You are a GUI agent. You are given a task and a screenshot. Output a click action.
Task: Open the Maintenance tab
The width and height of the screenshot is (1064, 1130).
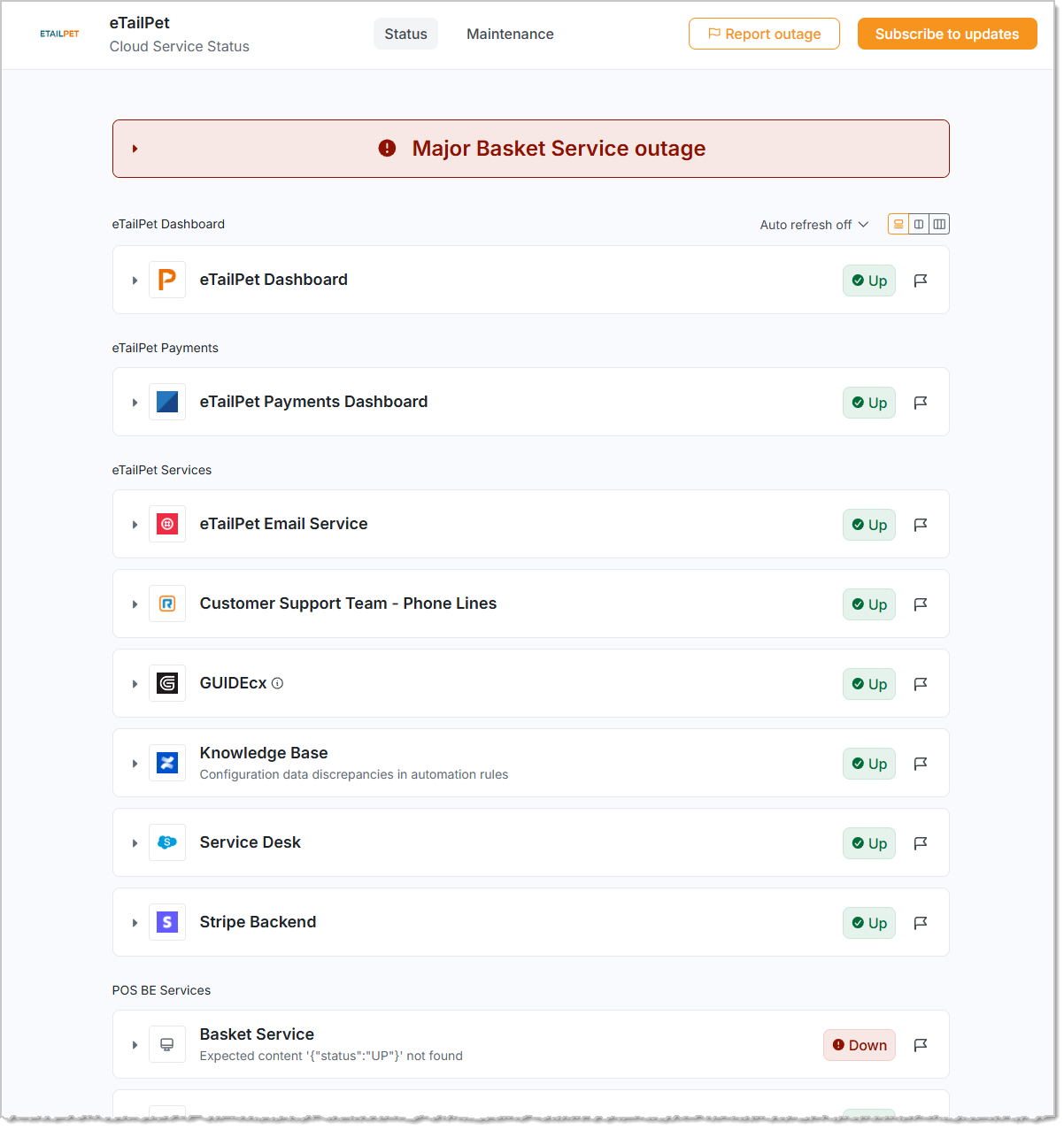click(x=510, y=34)
